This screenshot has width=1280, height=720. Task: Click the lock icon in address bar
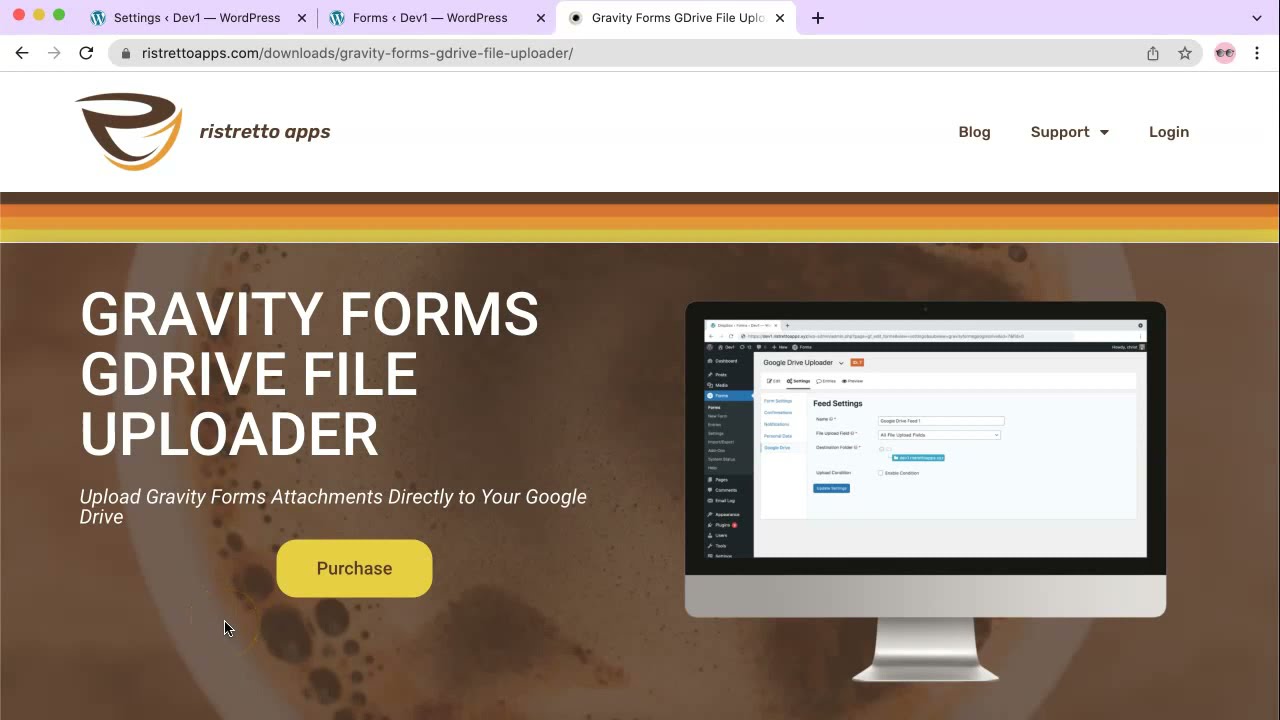pos(126,53)
